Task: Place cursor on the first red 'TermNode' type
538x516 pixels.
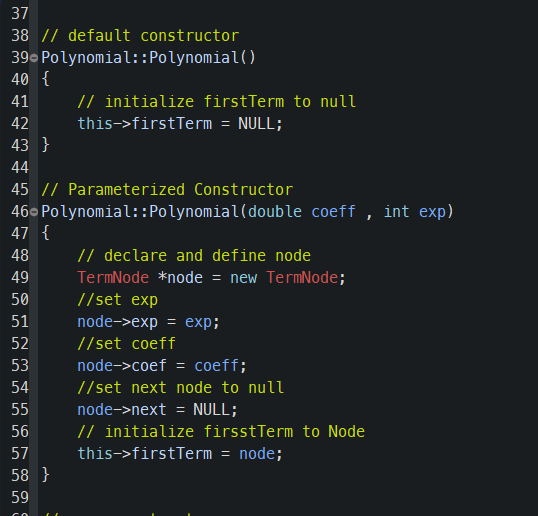Action: coord(113,278)
